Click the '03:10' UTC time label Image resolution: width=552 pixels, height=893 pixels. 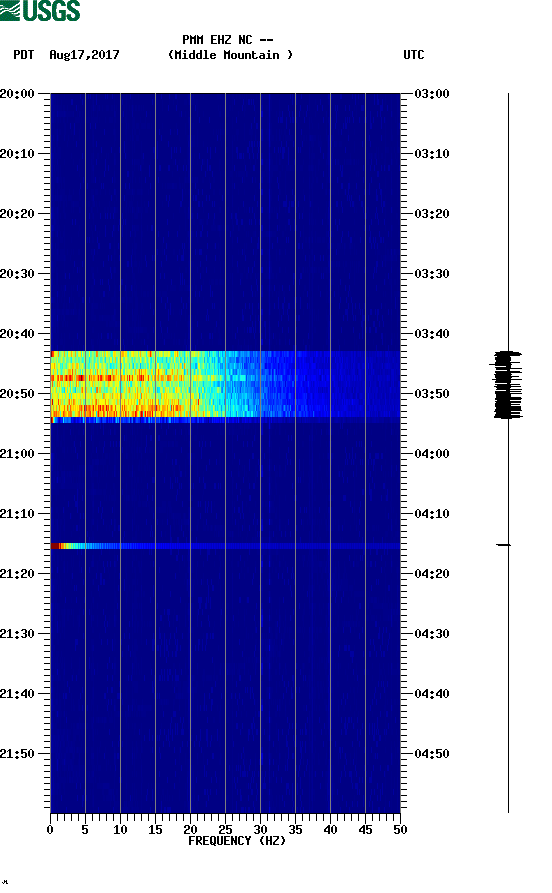432,154
